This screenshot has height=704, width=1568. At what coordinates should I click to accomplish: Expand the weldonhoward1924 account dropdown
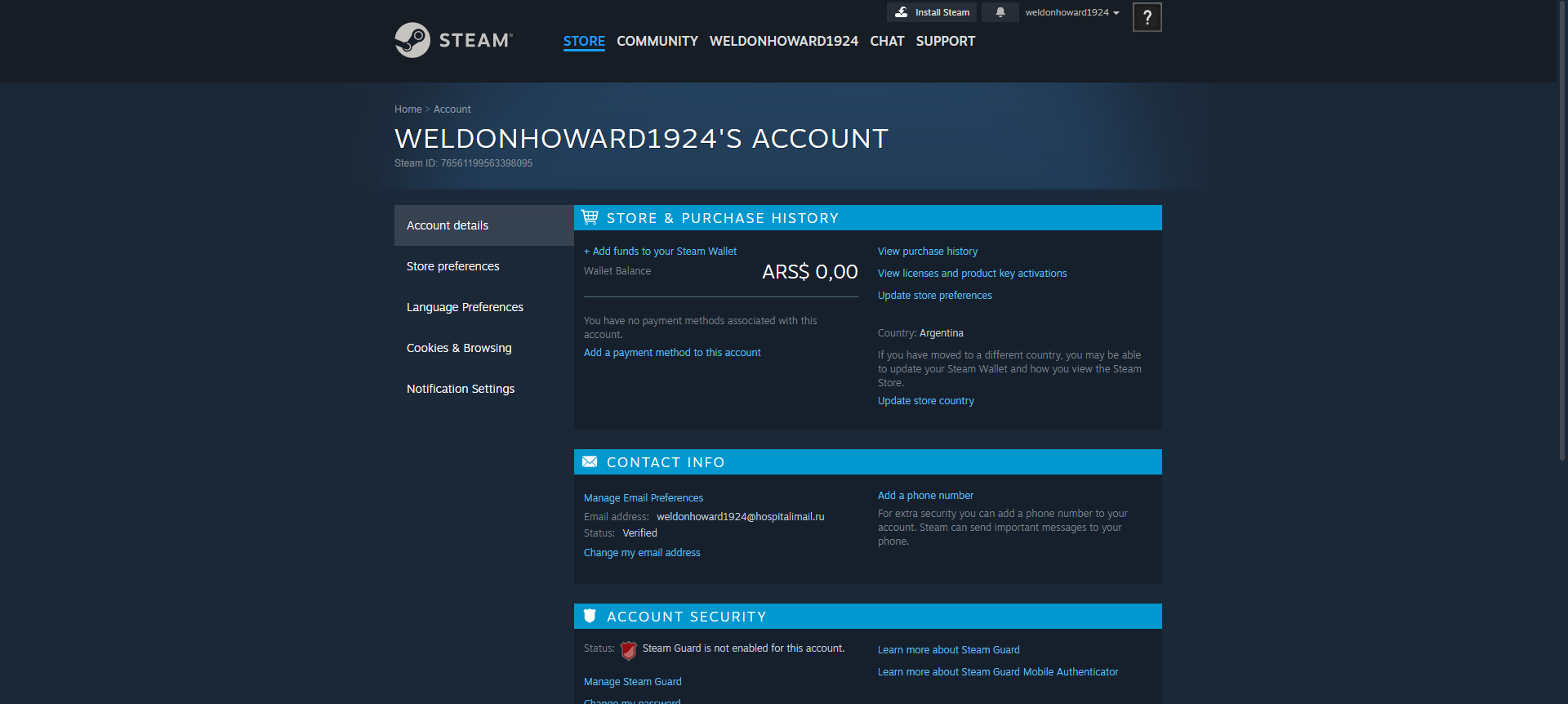[x=1072, y=12]
